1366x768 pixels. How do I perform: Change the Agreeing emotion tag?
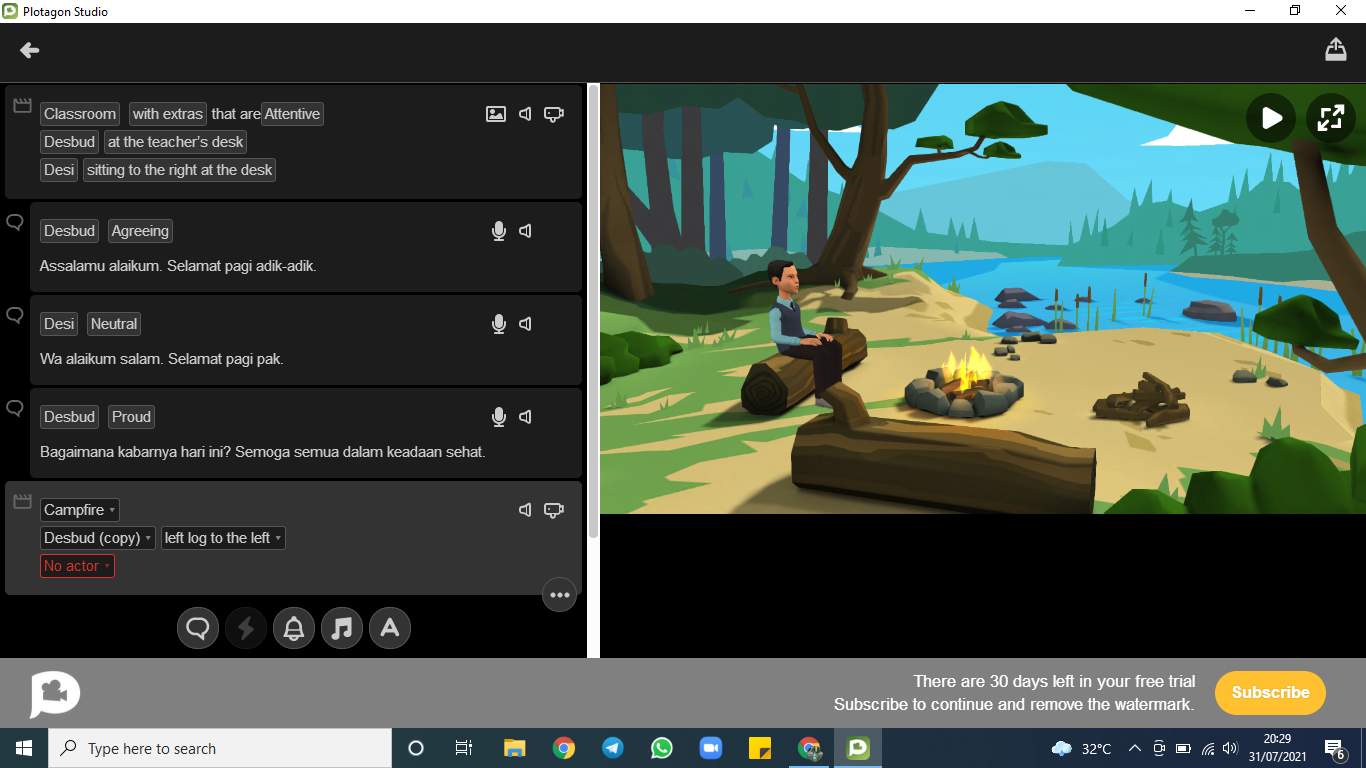point(140,231)
